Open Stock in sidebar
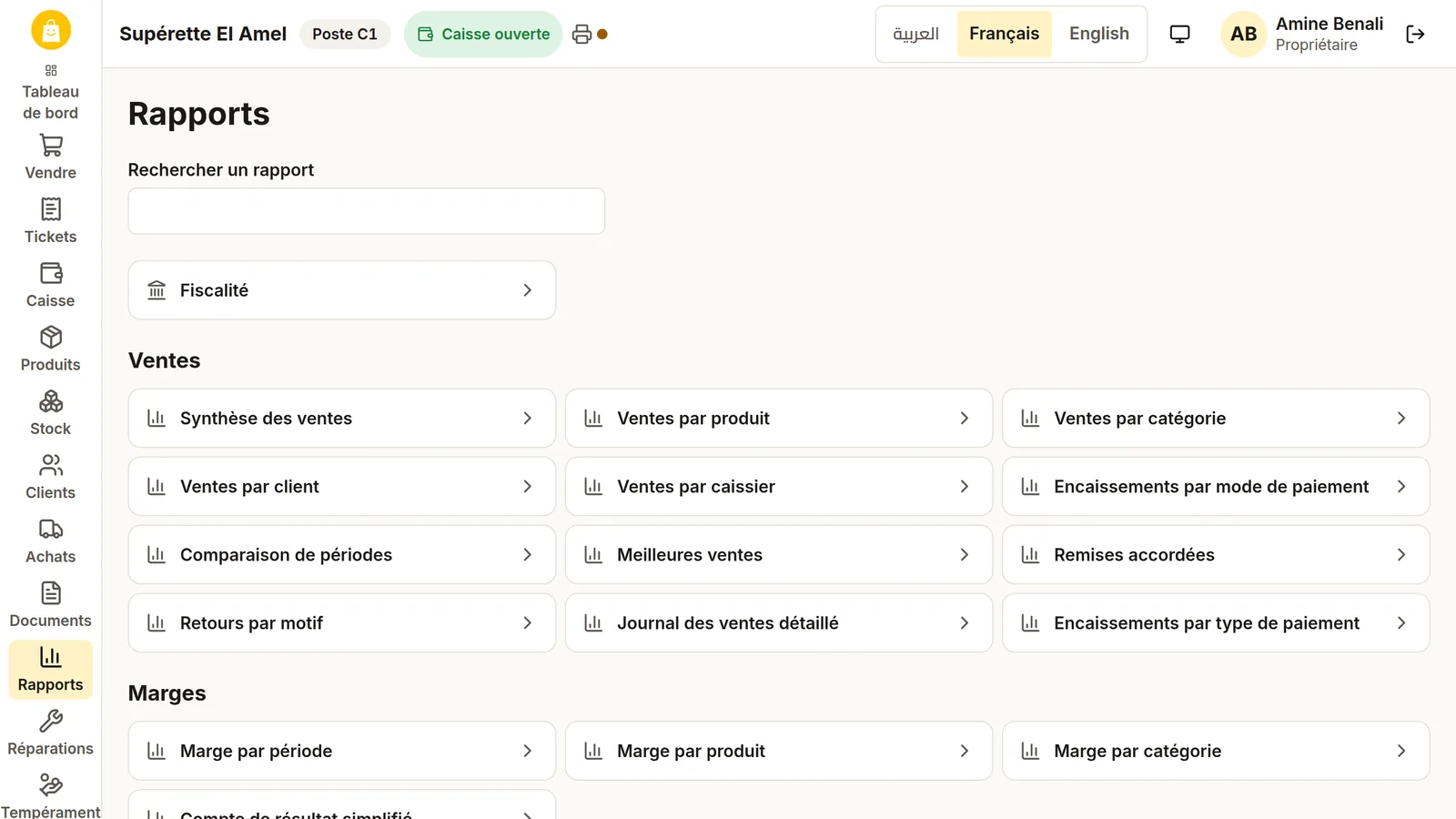 tap(51, 414)
